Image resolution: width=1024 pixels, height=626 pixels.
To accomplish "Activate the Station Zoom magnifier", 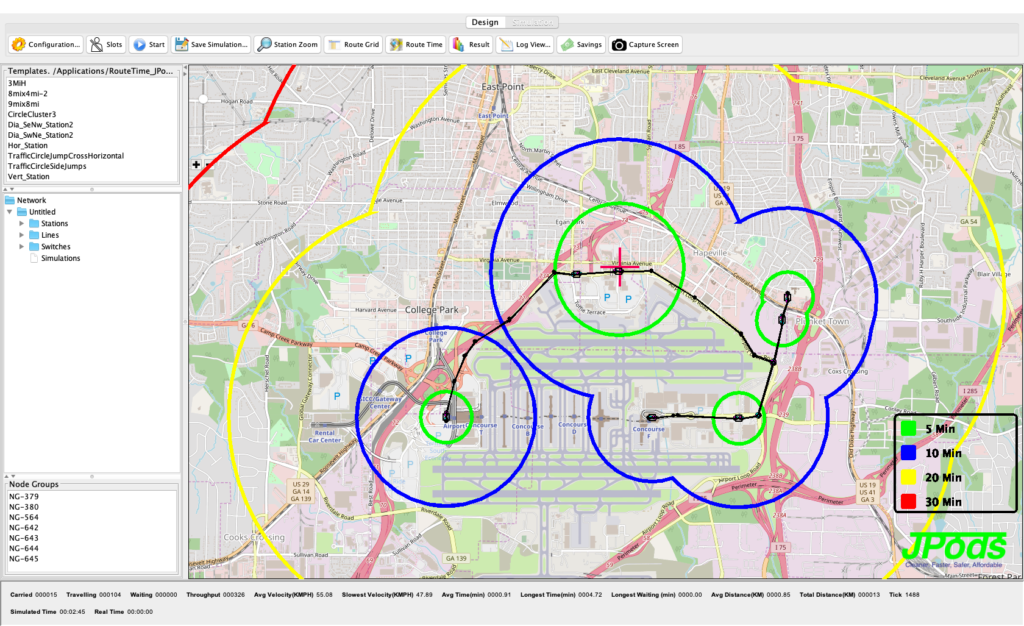I will [288, 44].
